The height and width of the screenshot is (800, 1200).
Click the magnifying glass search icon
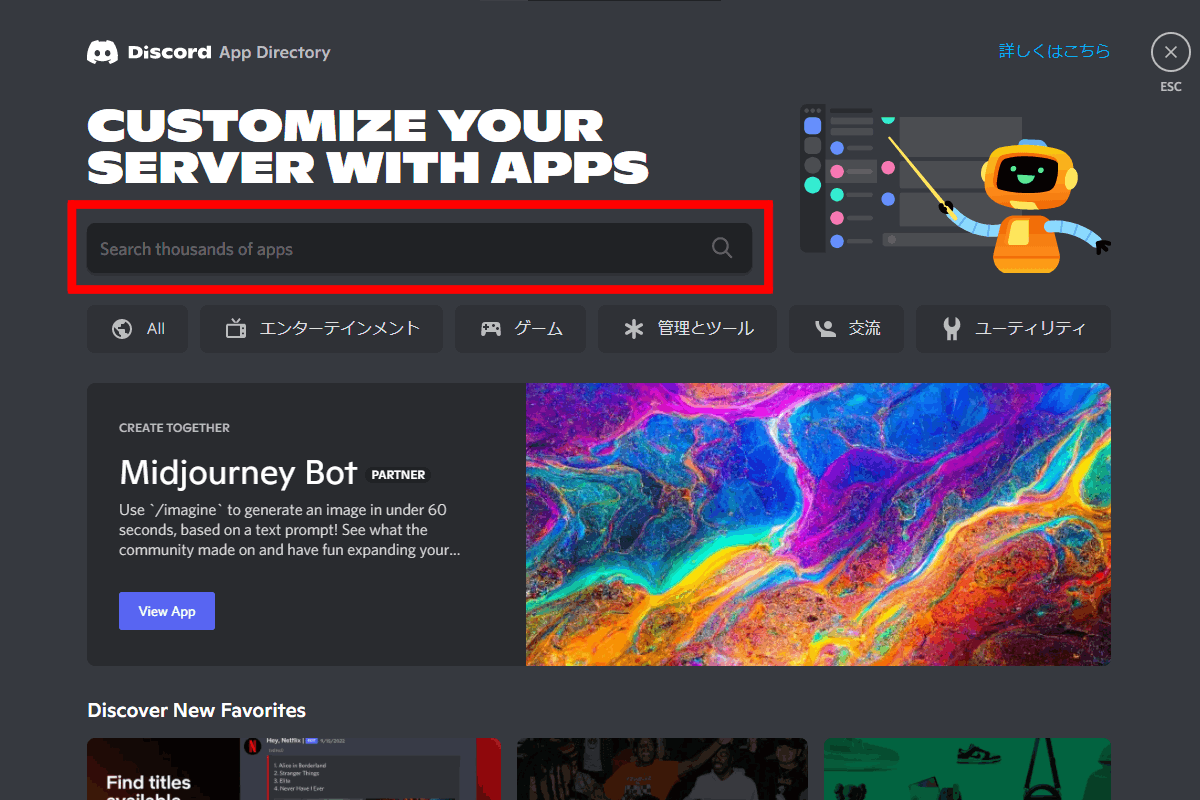[722, 248]
